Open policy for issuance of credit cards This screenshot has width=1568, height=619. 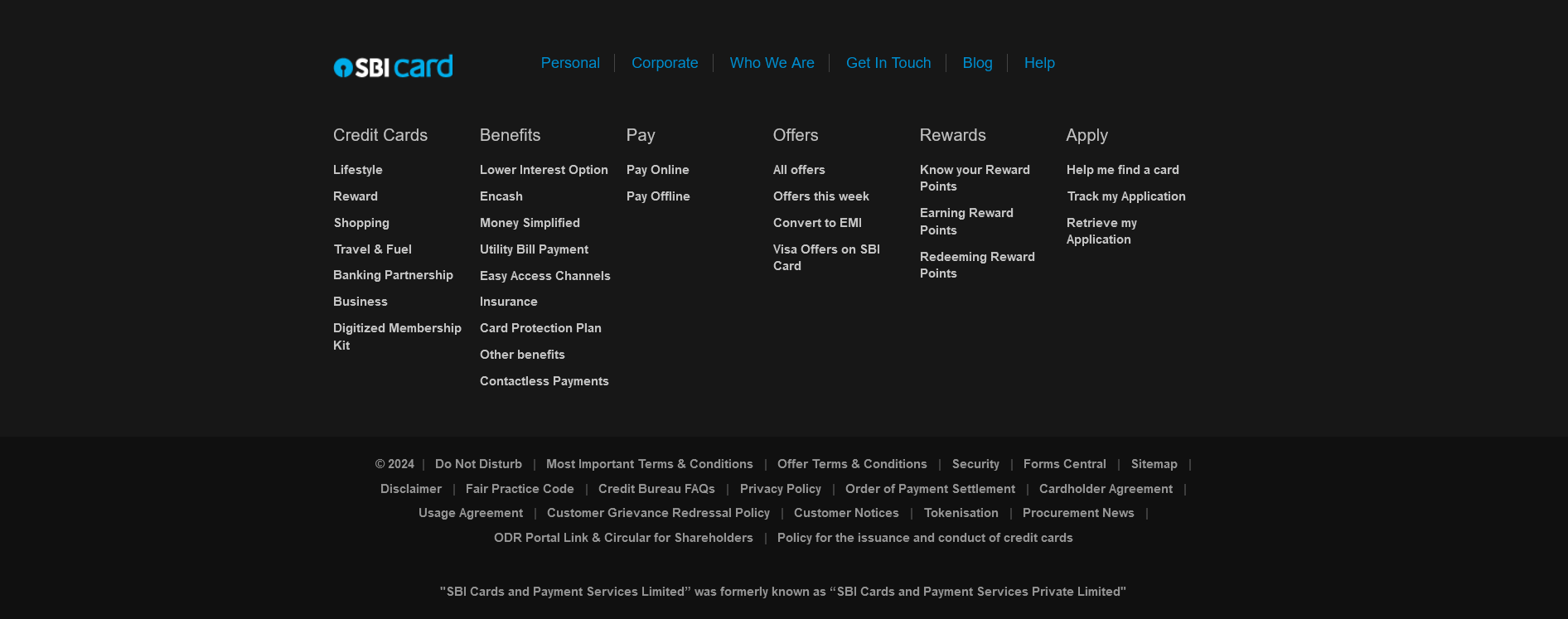(925, 538)
